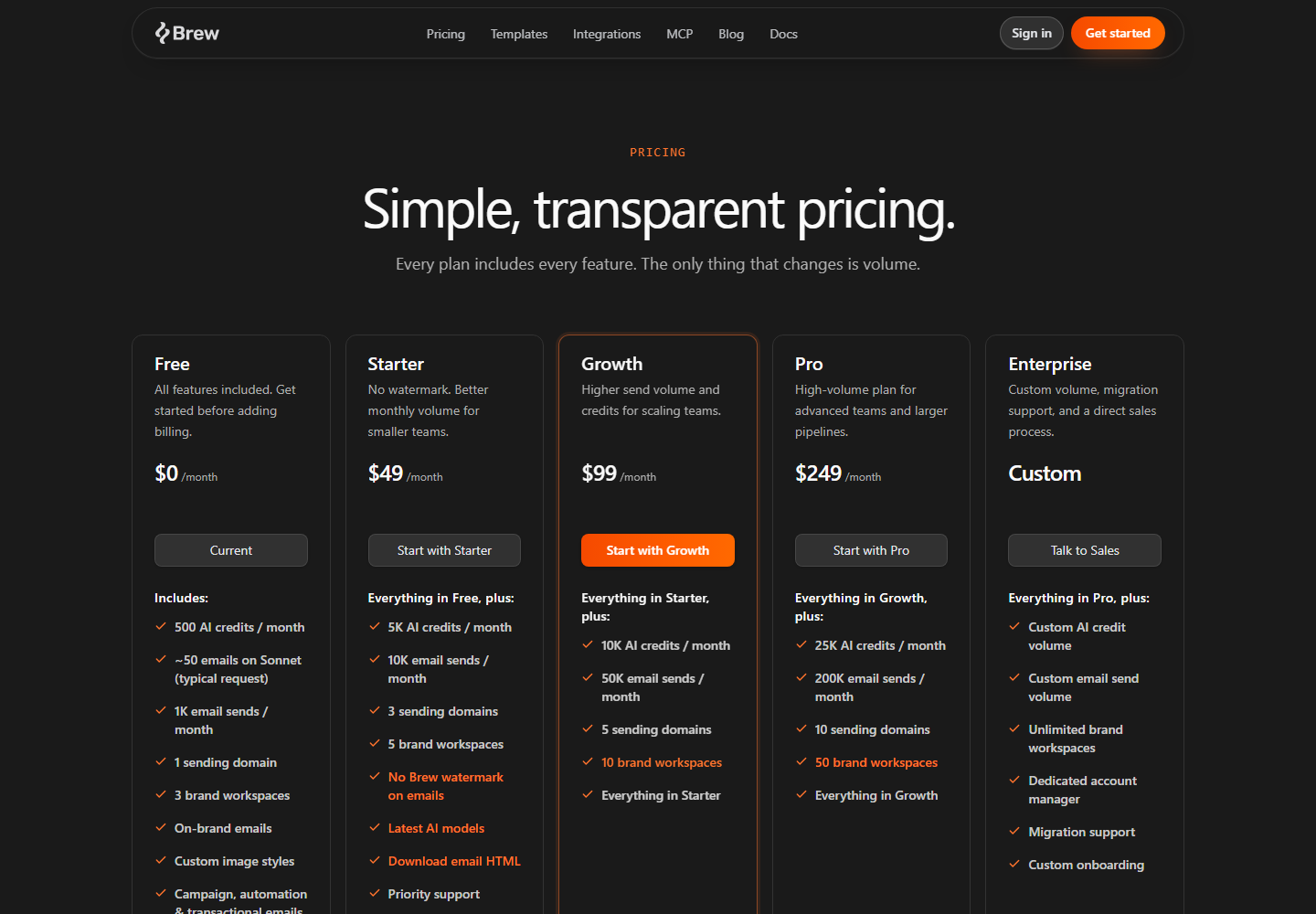Click checkmark beside 10 brand workspaces

[x=588, y=762]
